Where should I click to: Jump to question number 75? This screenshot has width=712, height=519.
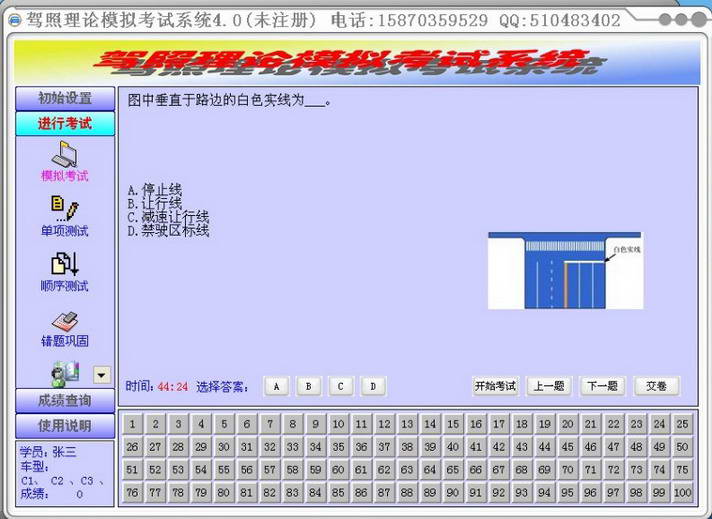pyautogui.click(x=682, y=470)
